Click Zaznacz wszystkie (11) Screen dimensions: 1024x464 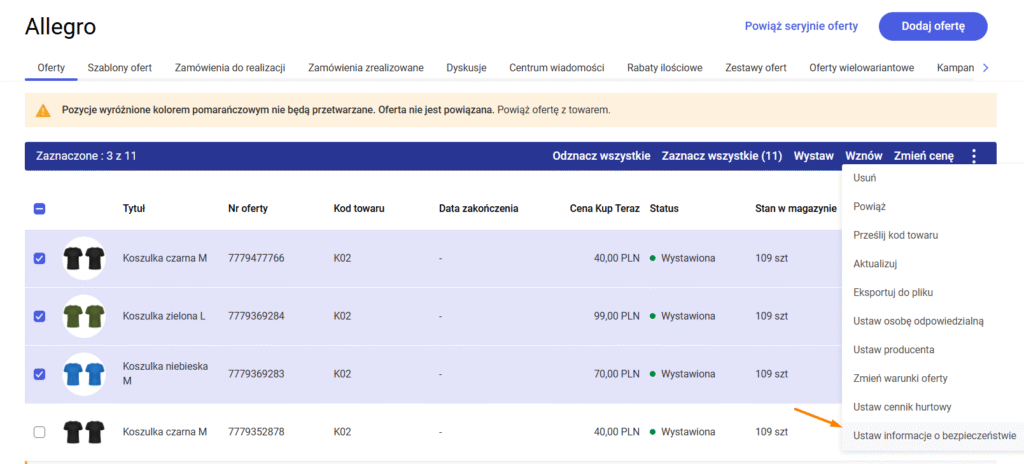click(x=722, y=156)
